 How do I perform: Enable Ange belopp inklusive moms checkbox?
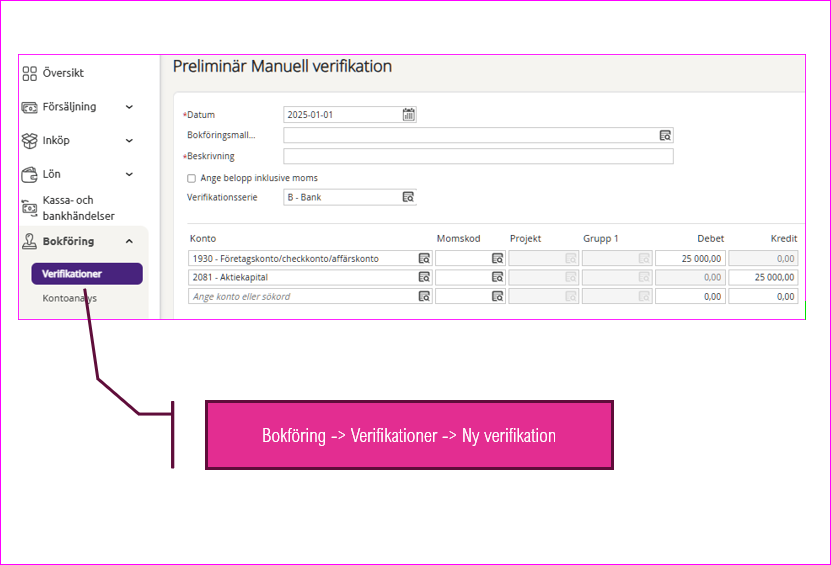click(x=191, y=179)
